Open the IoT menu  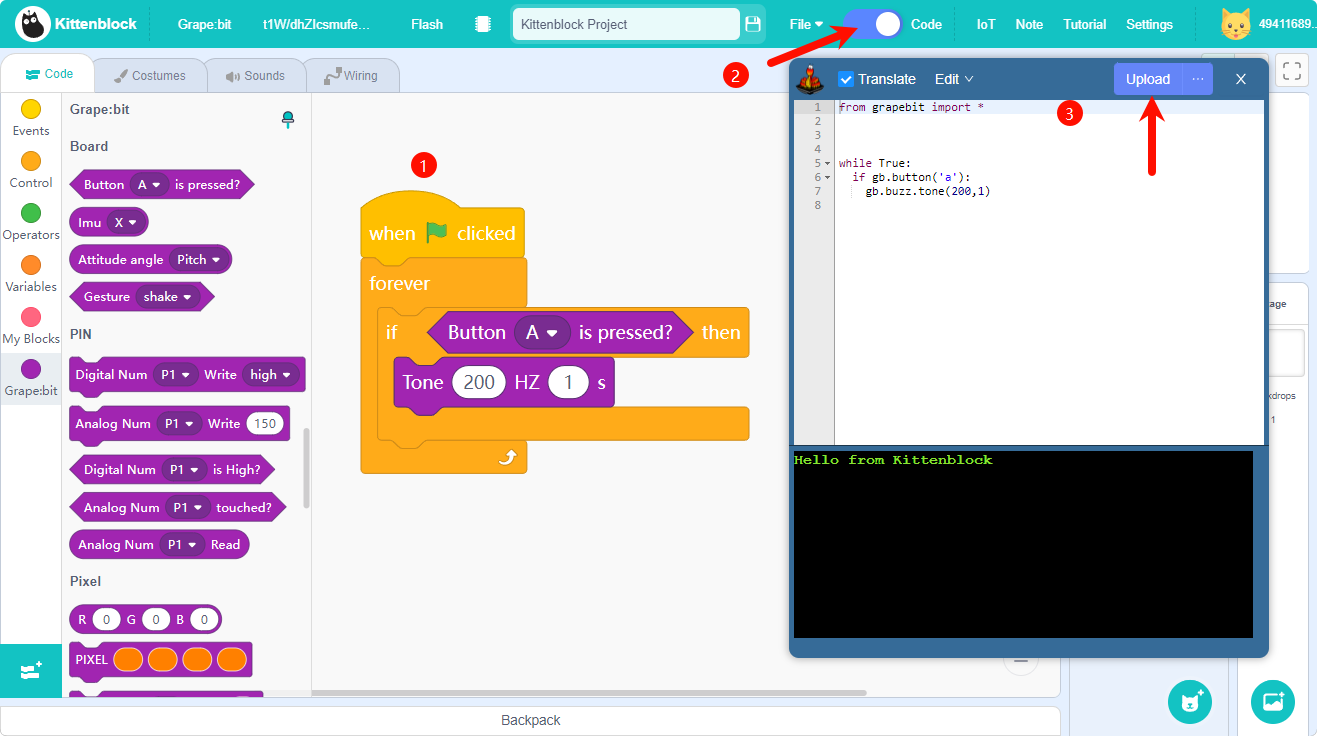[x=986, y=24]
